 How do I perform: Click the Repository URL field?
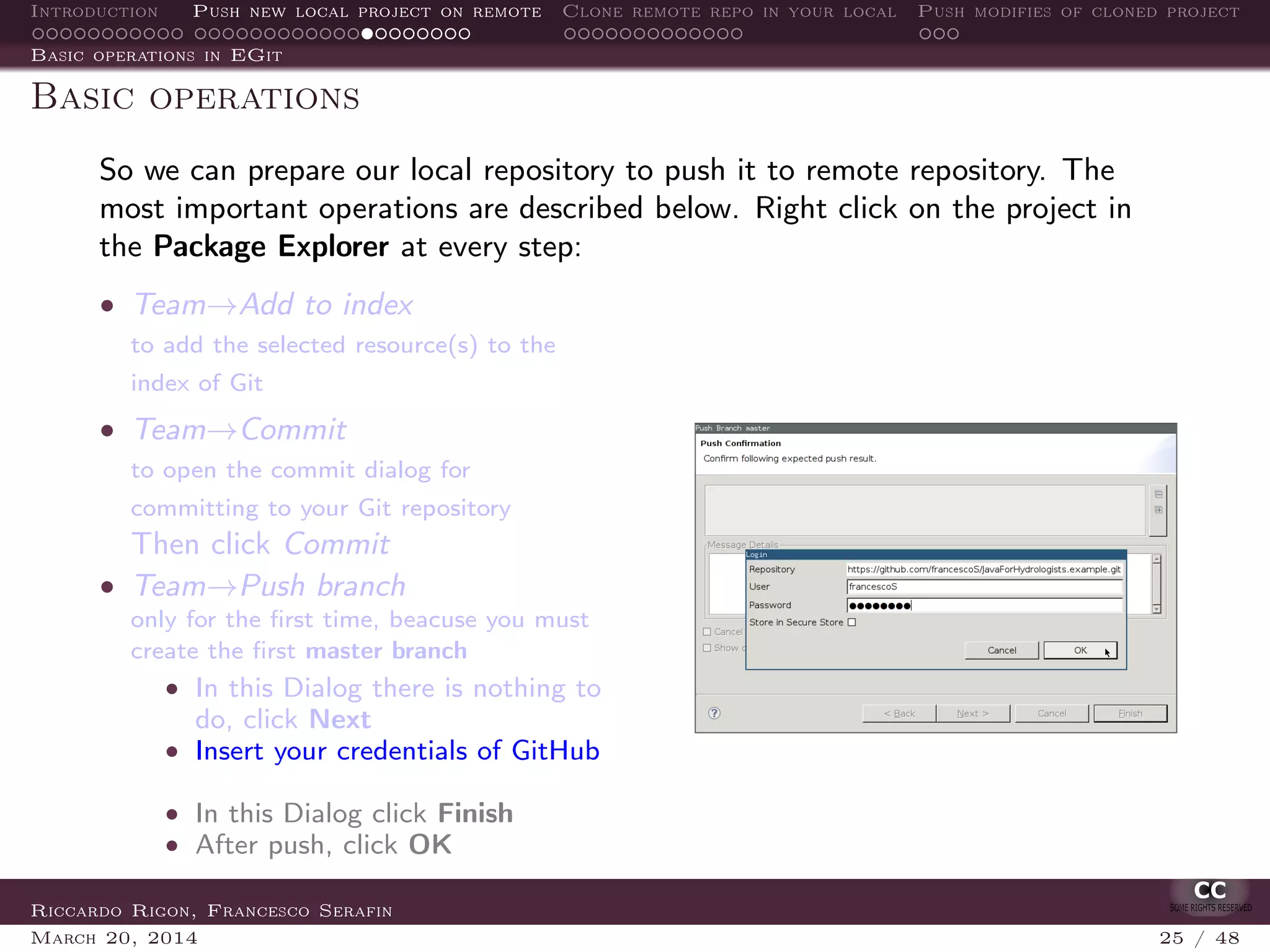pos(984,570)
